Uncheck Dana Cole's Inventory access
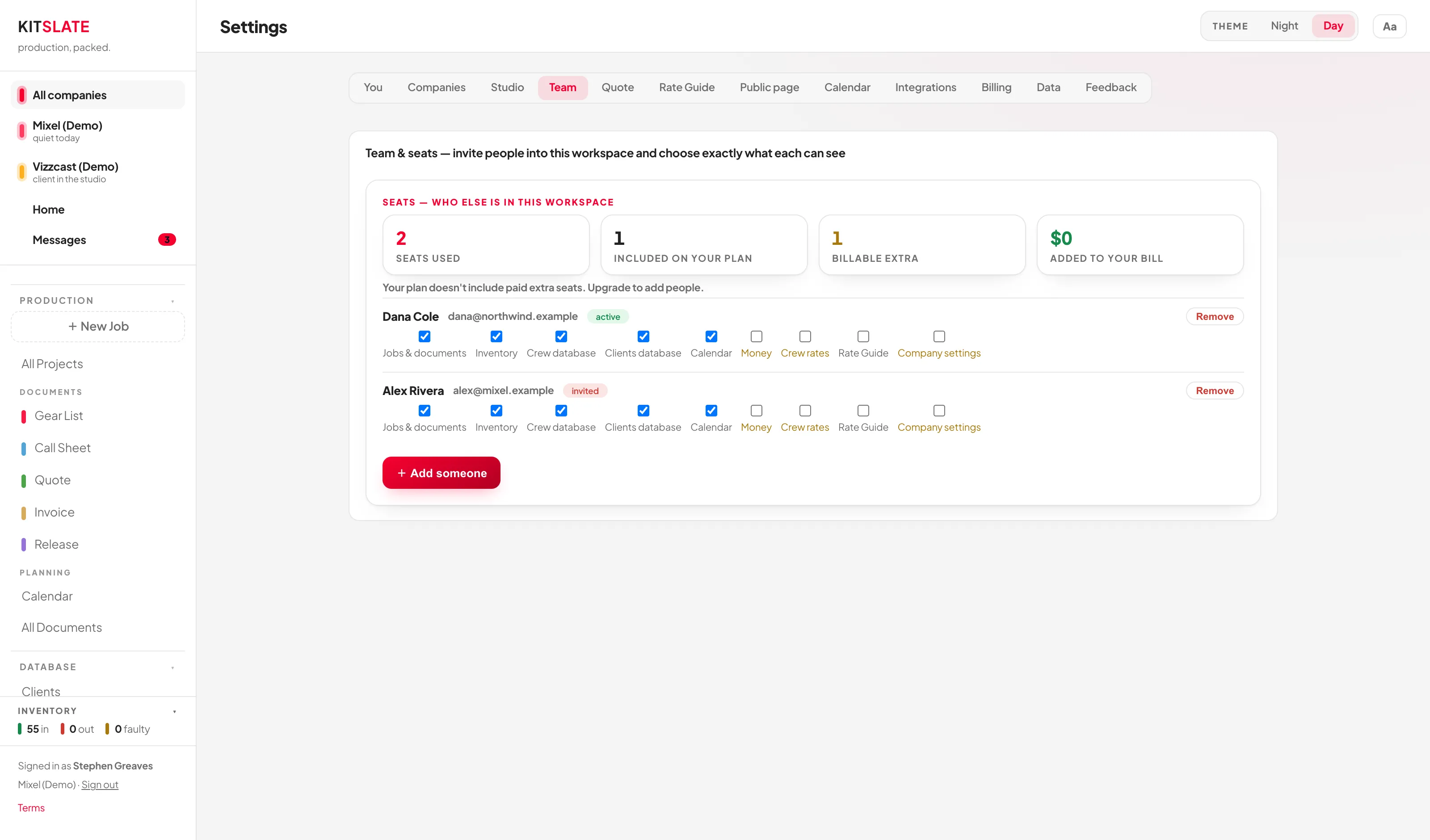 pyautogui.click(x=496, y=336)
